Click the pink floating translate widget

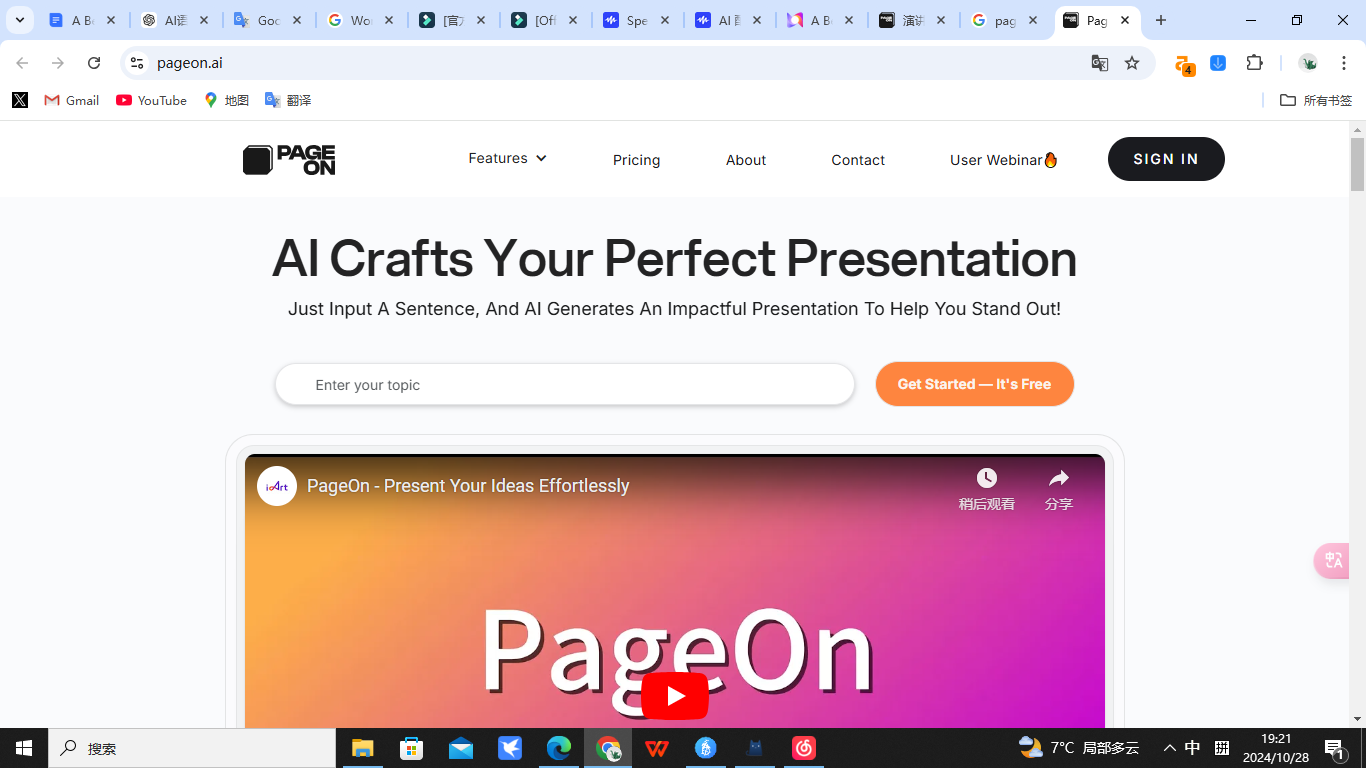1333,560
